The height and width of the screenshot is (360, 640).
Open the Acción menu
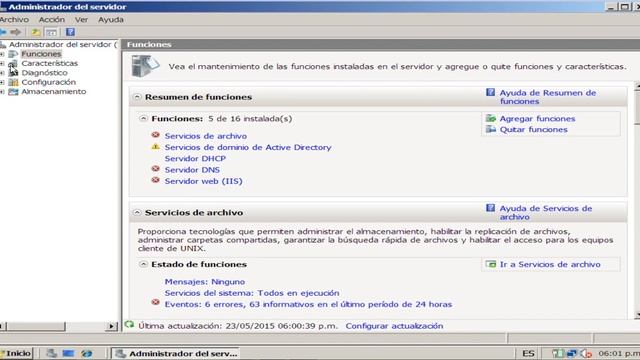point(51,20)
